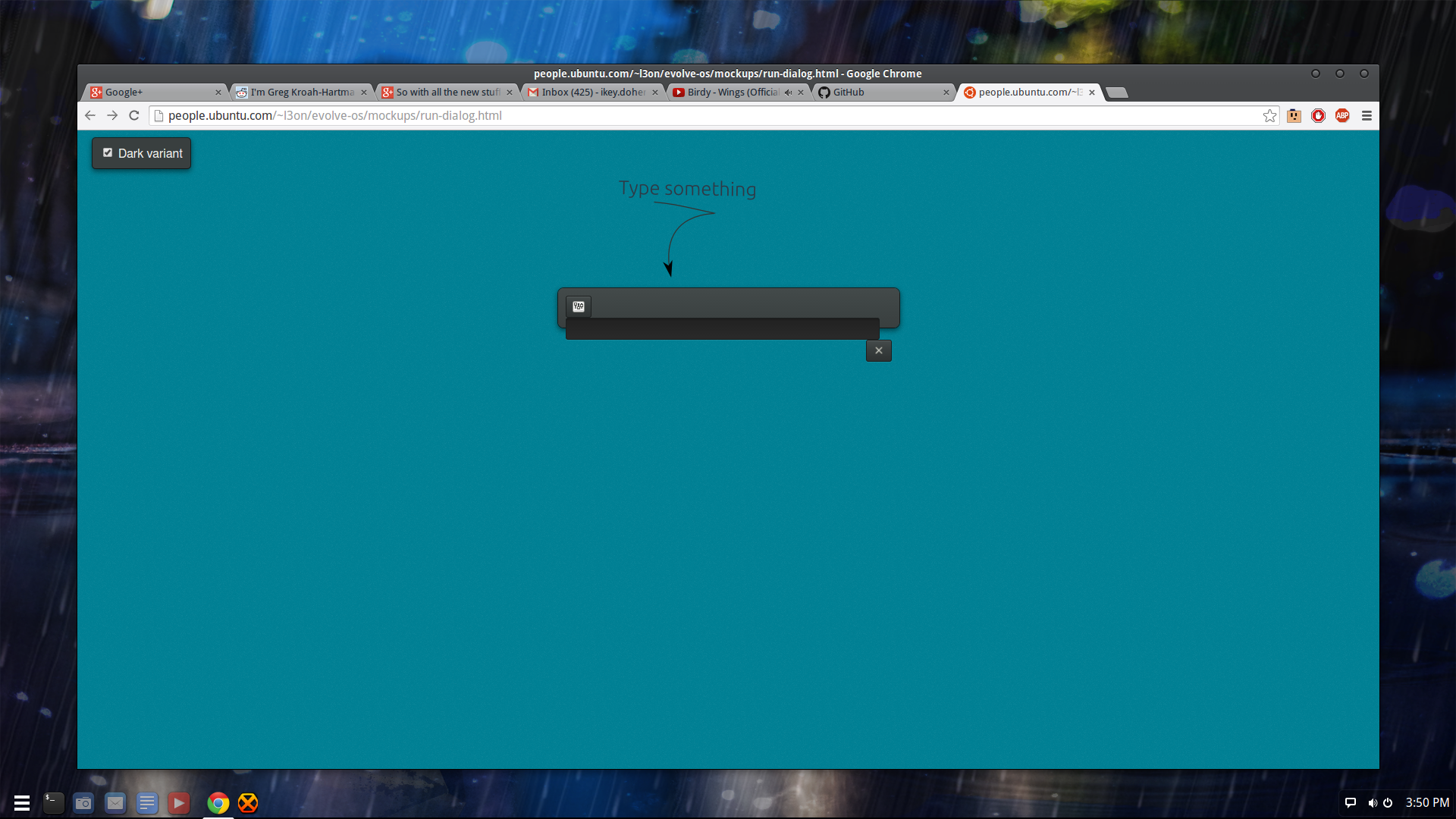Launch the terminal from the panel

(x=53, y=802)
